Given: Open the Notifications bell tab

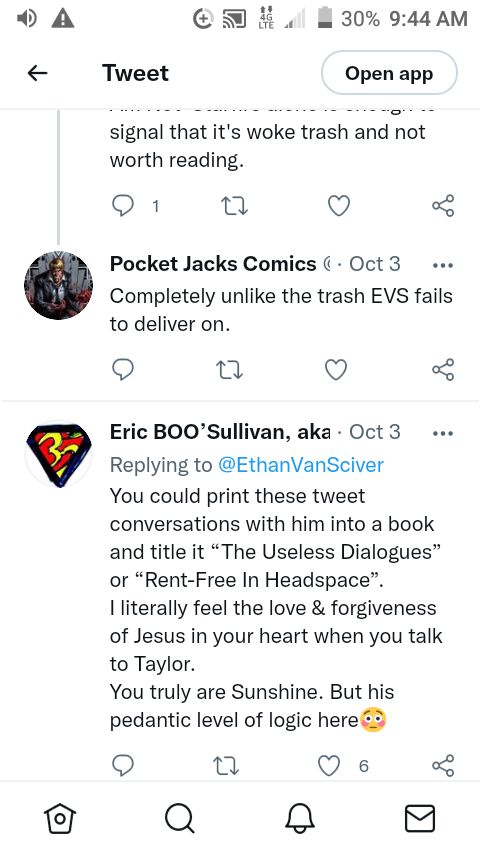Looking at the screenshot, I should click(x=300, y=819).
